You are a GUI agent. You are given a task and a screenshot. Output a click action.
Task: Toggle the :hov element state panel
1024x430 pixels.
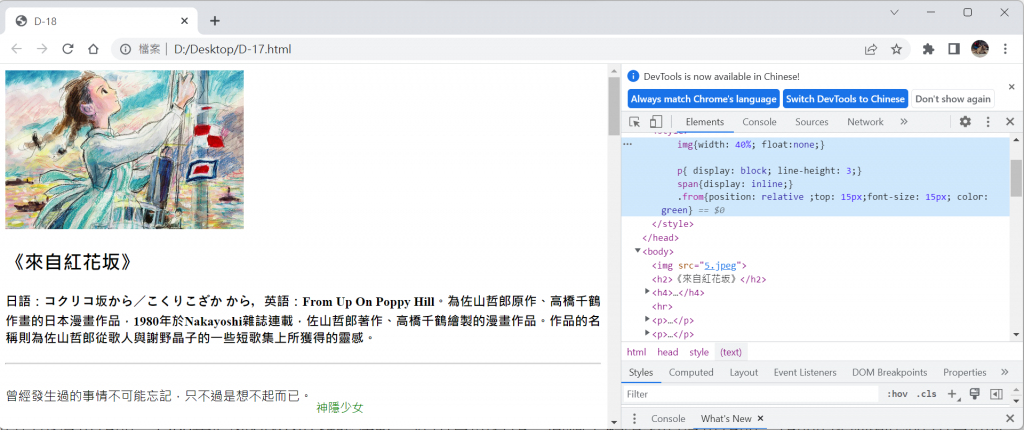coord(897,394)
